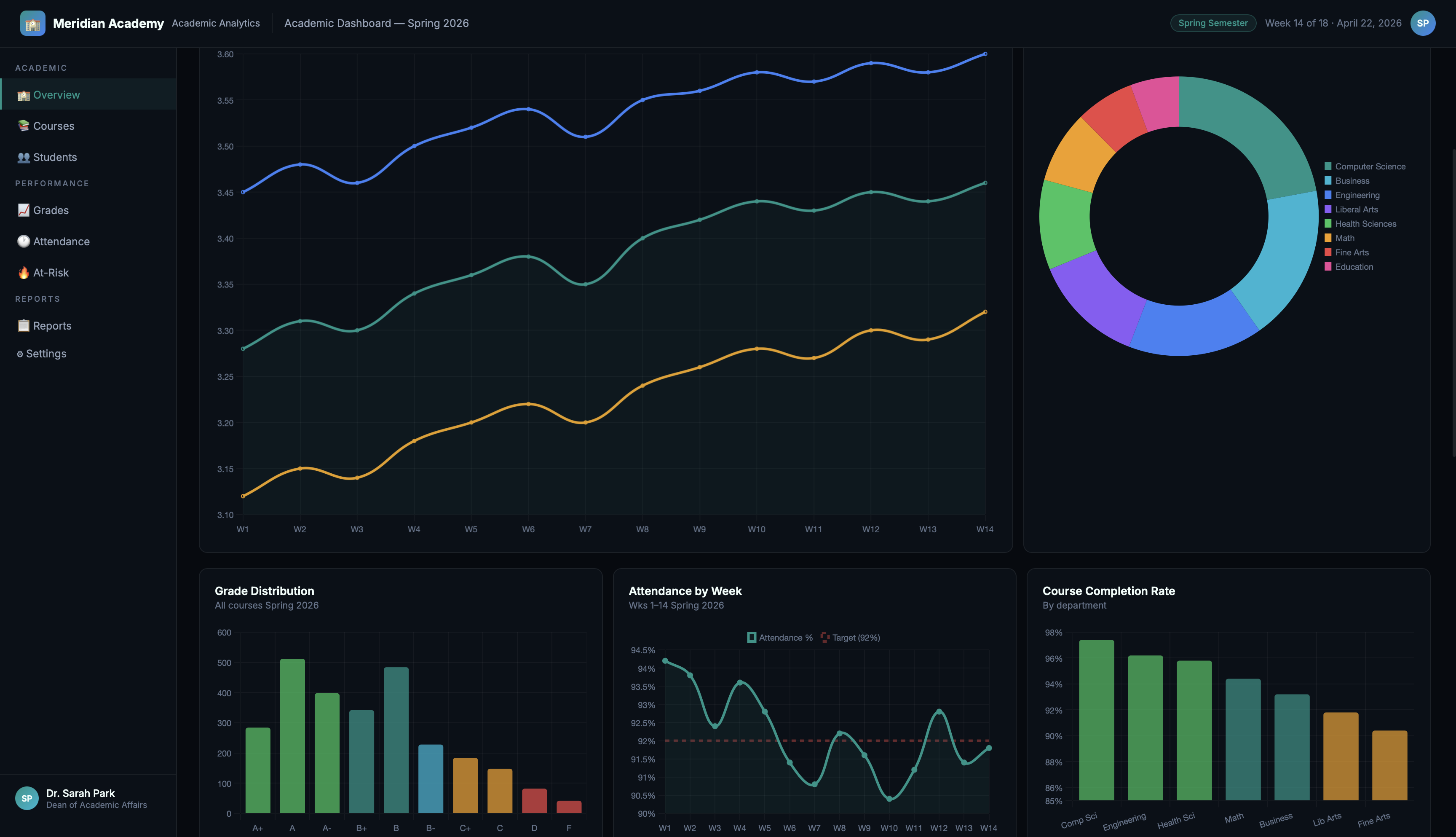
Task: Click the blue Engineering donut segment
Action: coord(1192,330)
